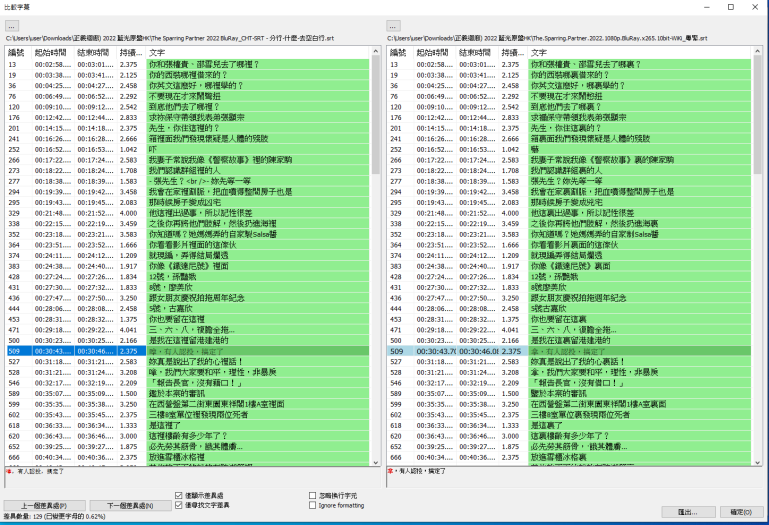Select row 252 in right list
Viewport: 769px width, 525px height.
(x=570, y=150)
